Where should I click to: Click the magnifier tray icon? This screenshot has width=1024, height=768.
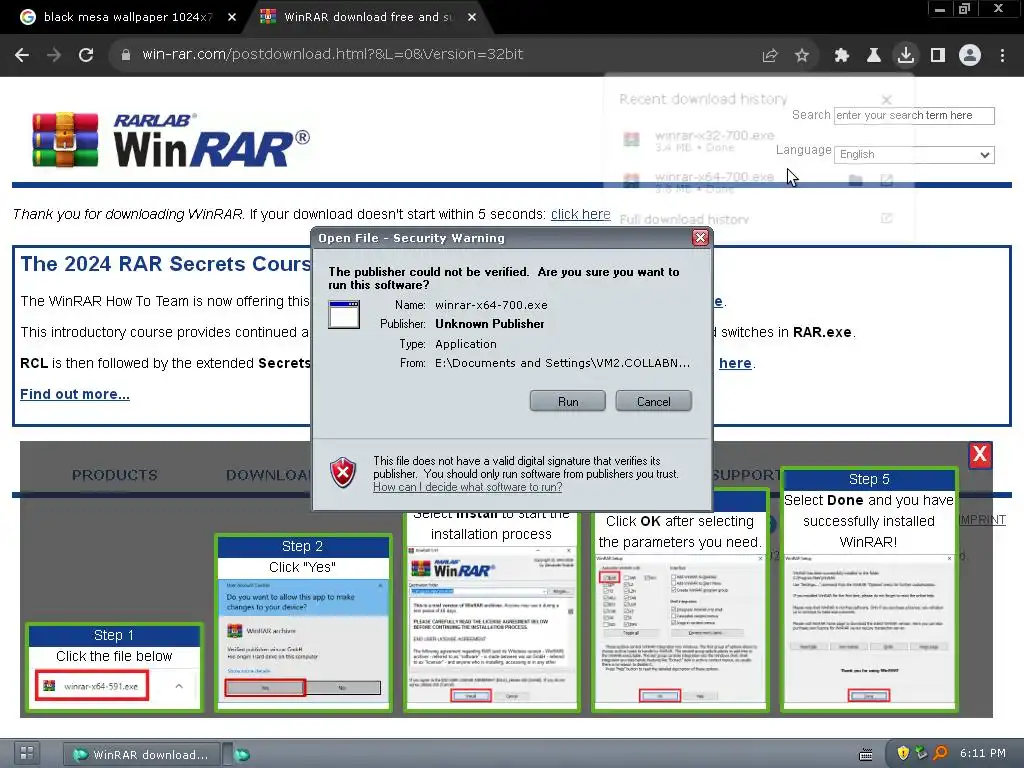pos(940,753)
